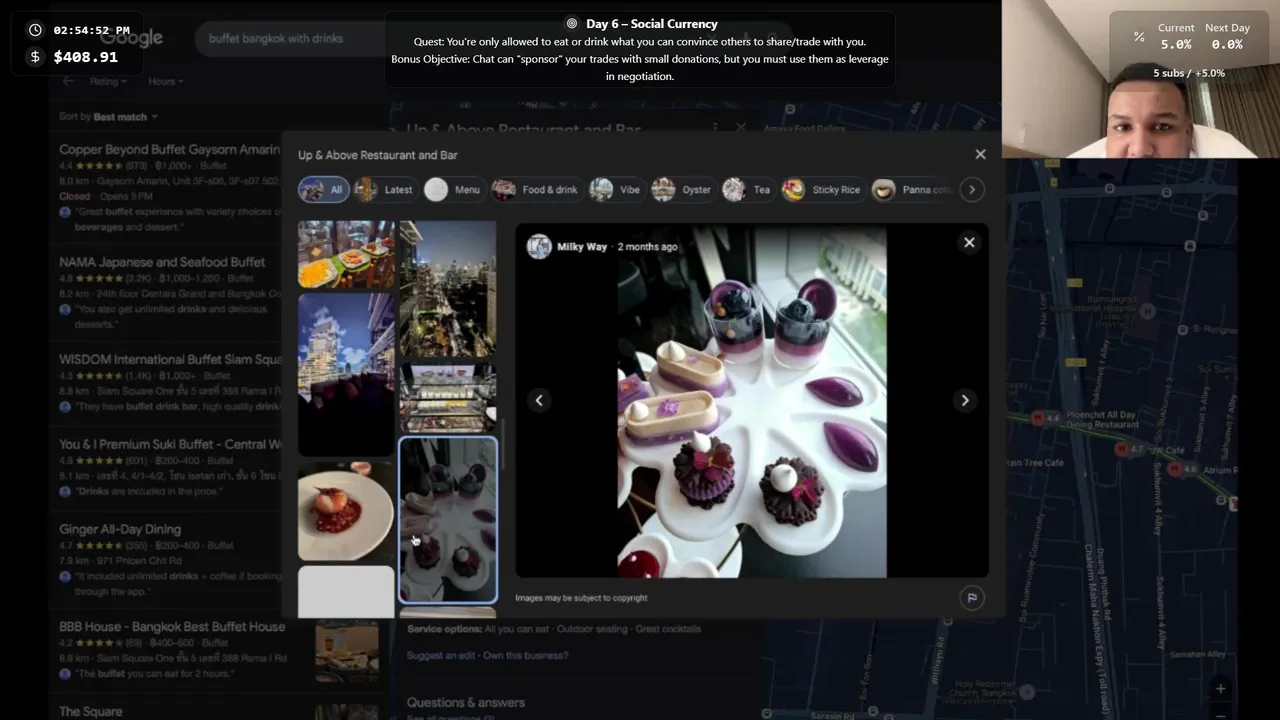Open The Square result
Image resolution: width=1280 pixels, height=720 pixels.
[91, 711]
